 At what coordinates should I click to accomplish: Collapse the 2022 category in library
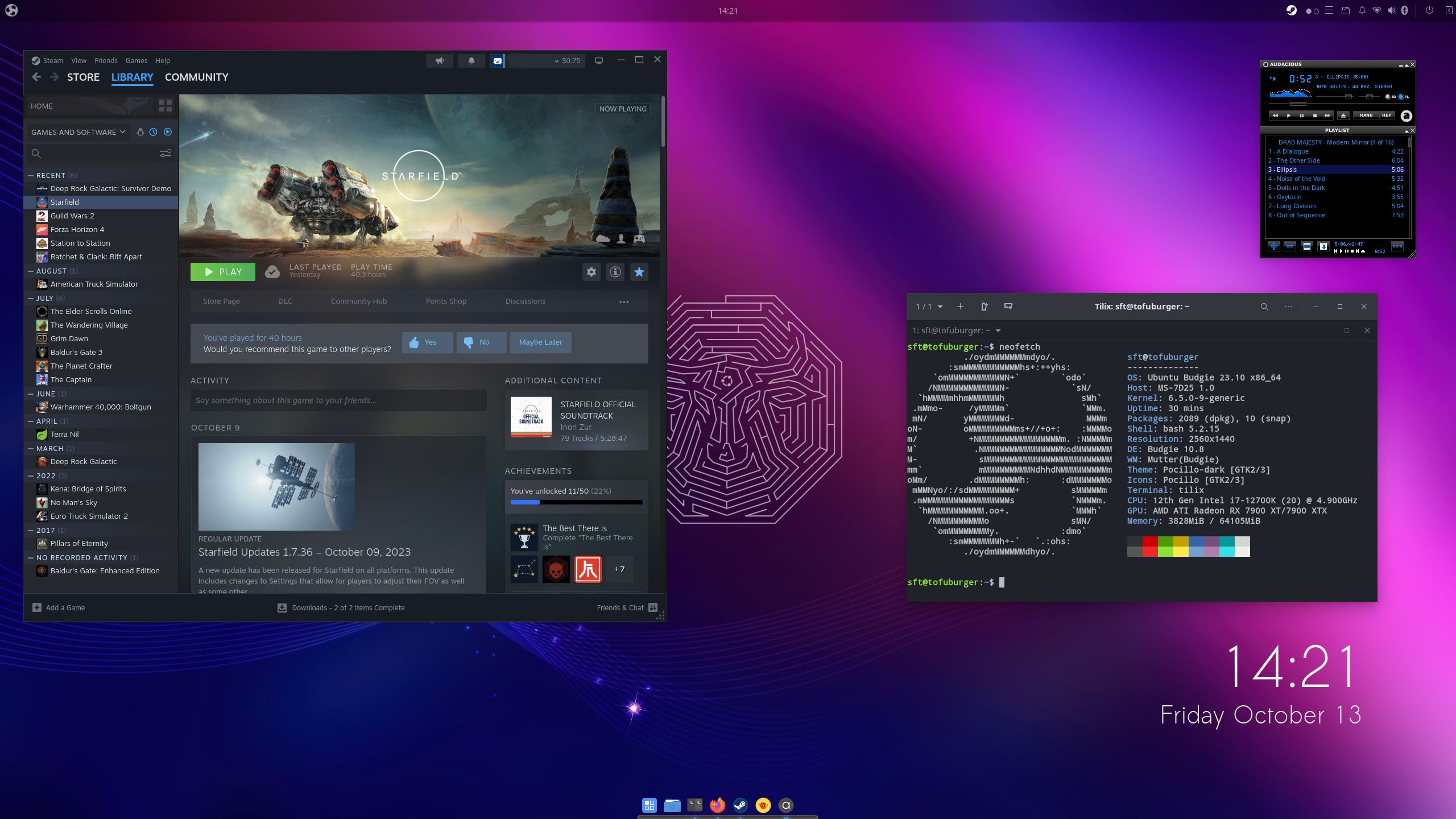click(31, 476)
